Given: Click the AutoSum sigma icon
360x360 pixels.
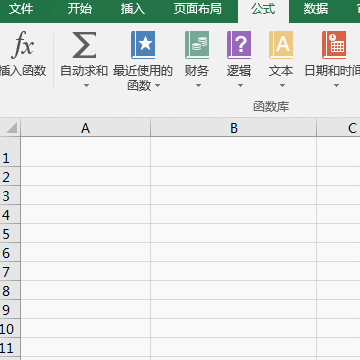Looking at the screenshot, I should pyautogui.click(x=84, y=45).
